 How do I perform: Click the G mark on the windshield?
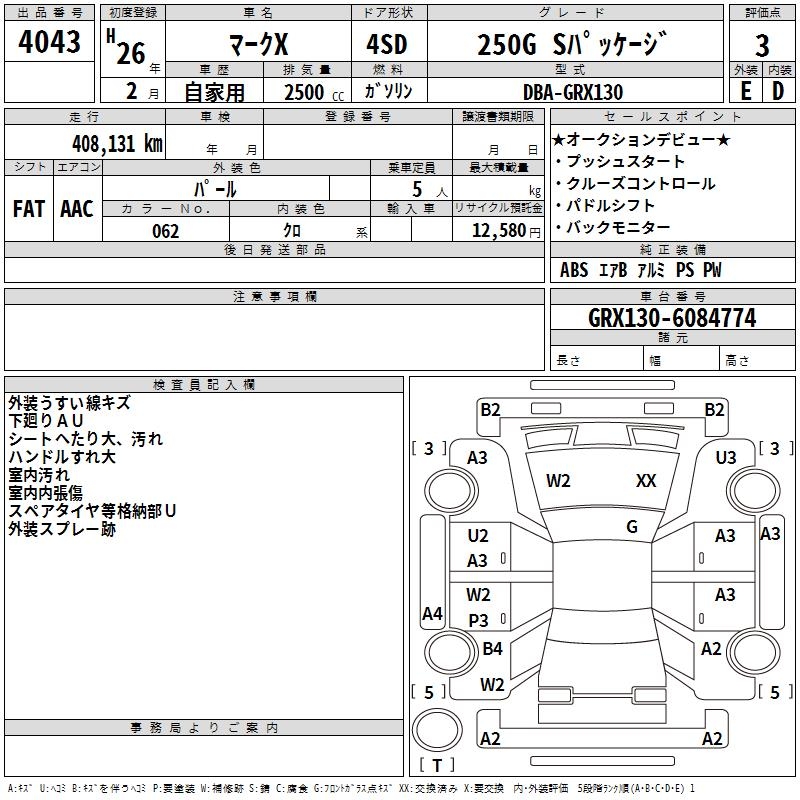pos(632,527)
